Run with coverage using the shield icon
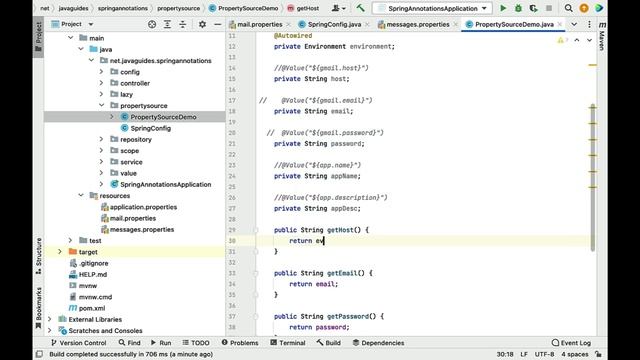 pyautogui.click(x=533, y=8)
